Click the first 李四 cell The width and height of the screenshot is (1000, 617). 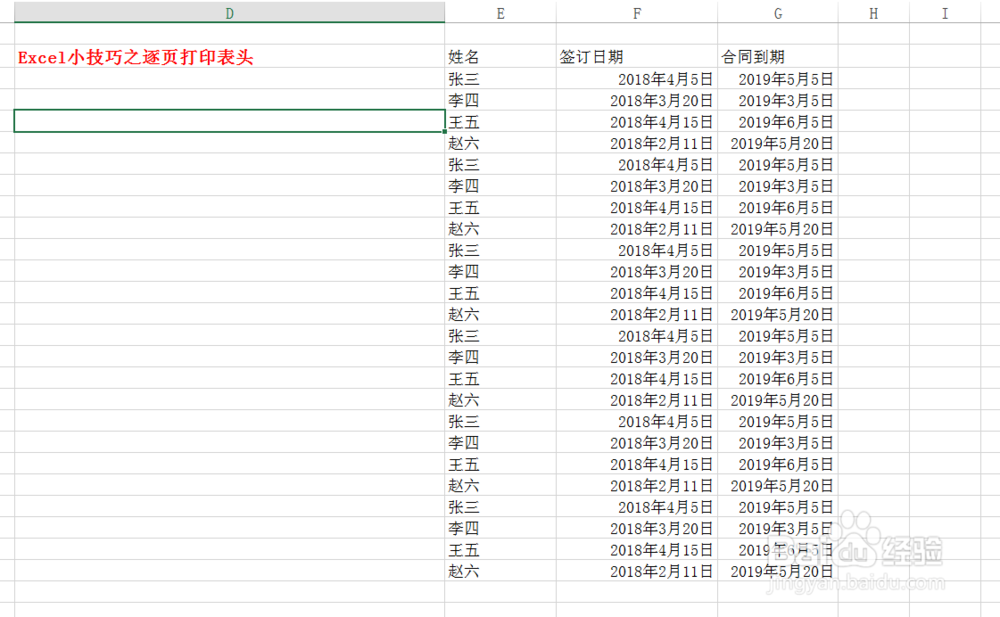point(463,100)
